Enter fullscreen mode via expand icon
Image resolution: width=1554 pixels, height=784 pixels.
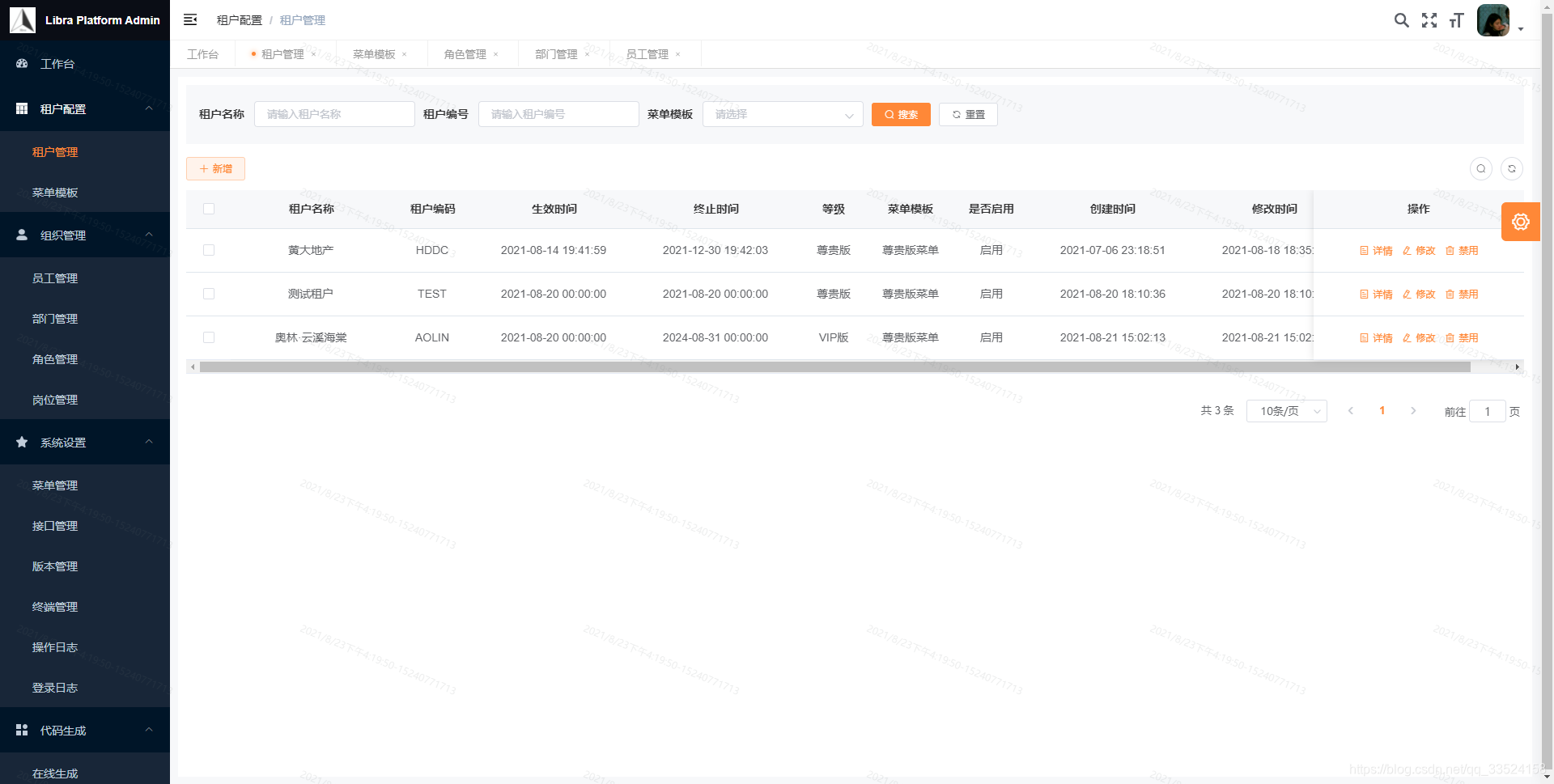coord(1429,20)
